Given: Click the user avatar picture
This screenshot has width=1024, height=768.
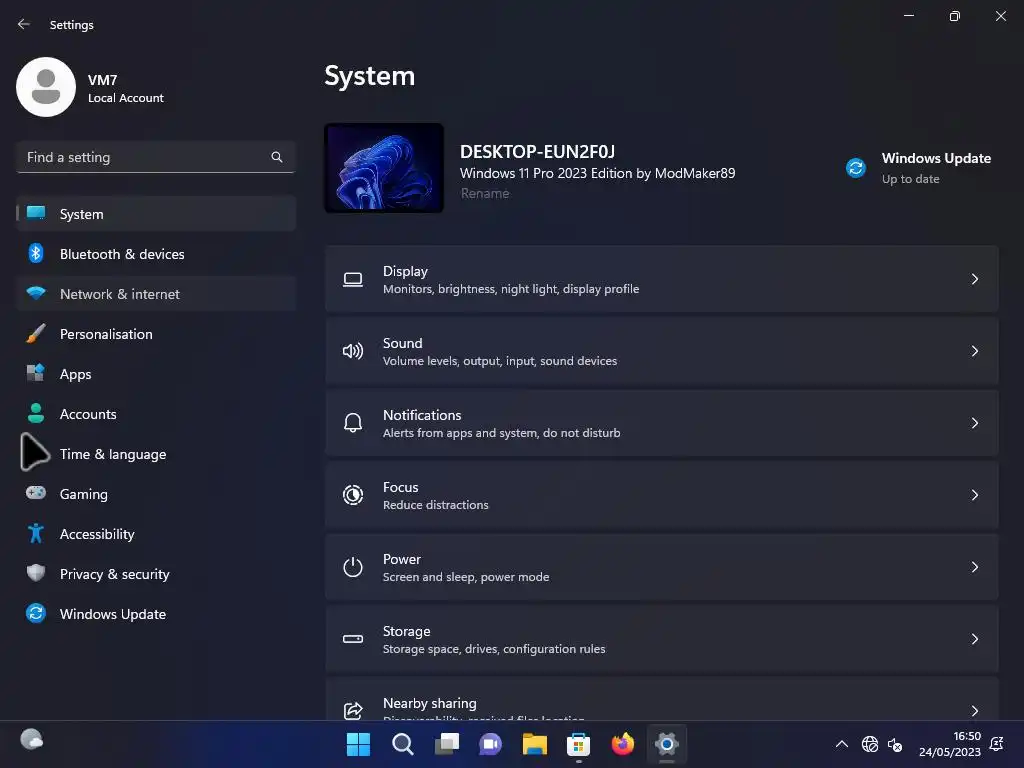Looking at the screenshot, I should tap(46, 87).
